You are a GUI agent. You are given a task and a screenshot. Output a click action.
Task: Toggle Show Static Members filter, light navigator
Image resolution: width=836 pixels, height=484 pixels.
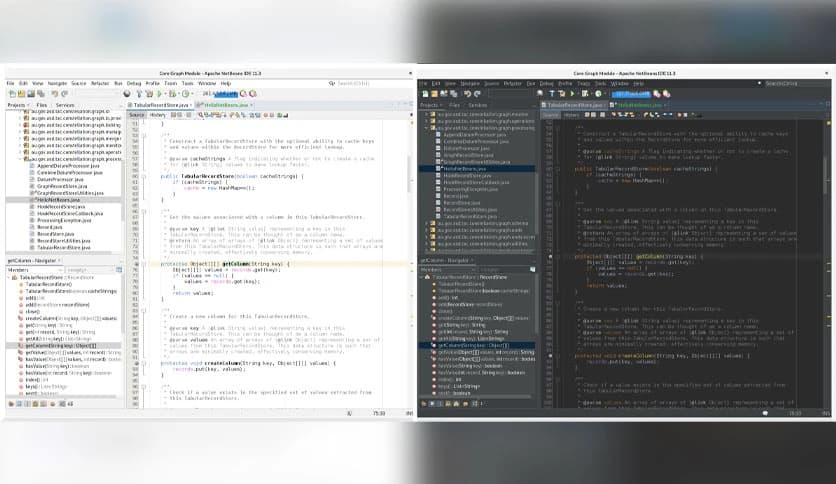point(28,404)
